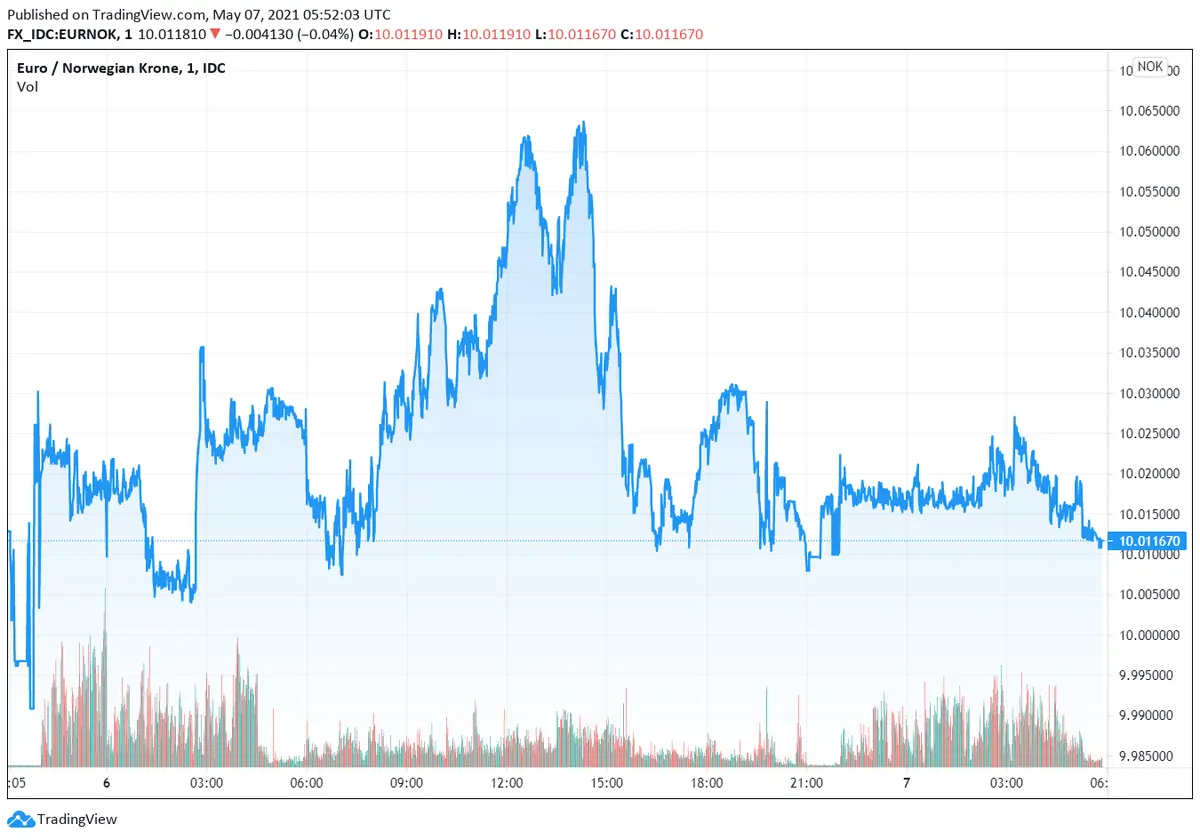Select the 15:00 marker on time axis

[607, 783]
